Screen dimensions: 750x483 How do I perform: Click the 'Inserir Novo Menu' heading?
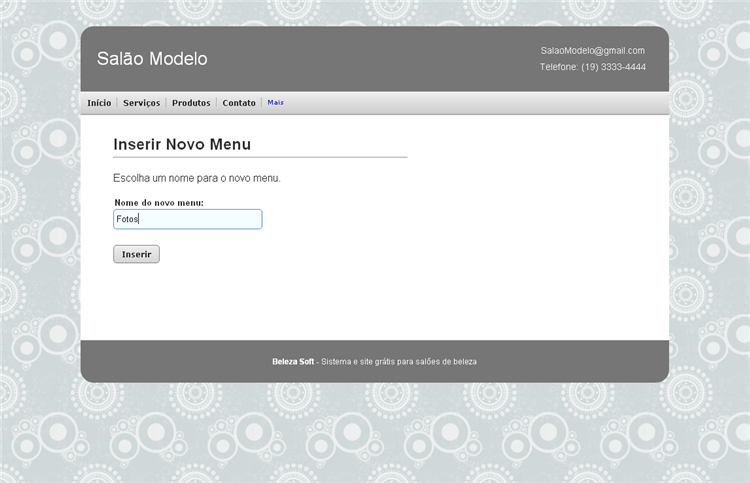182,144
